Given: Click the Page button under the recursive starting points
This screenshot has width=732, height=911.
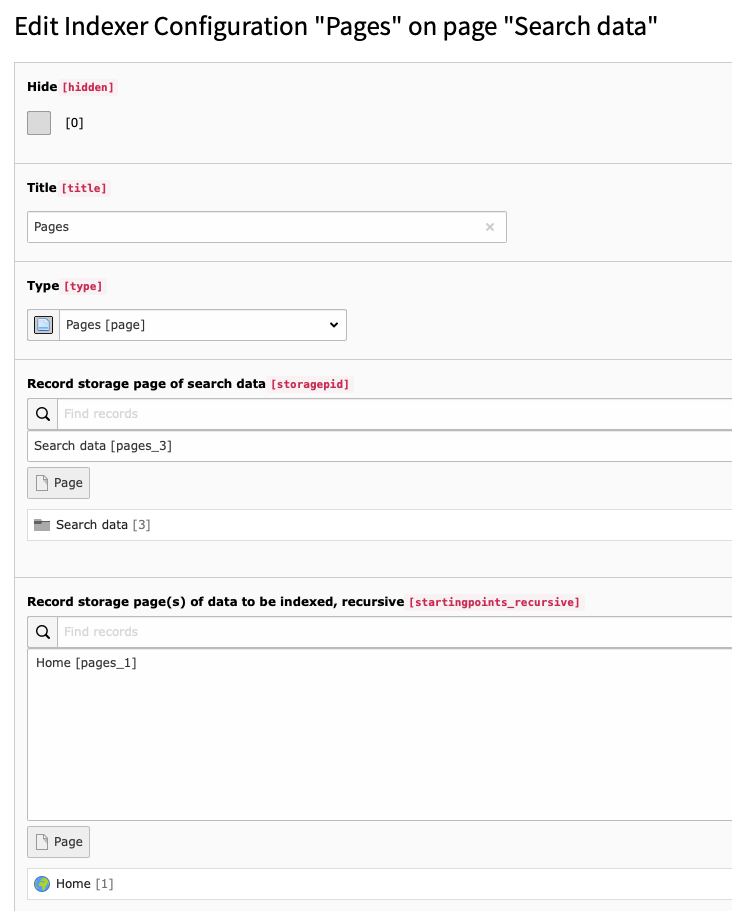Looking at the screenshot, I should coord(58,841).
